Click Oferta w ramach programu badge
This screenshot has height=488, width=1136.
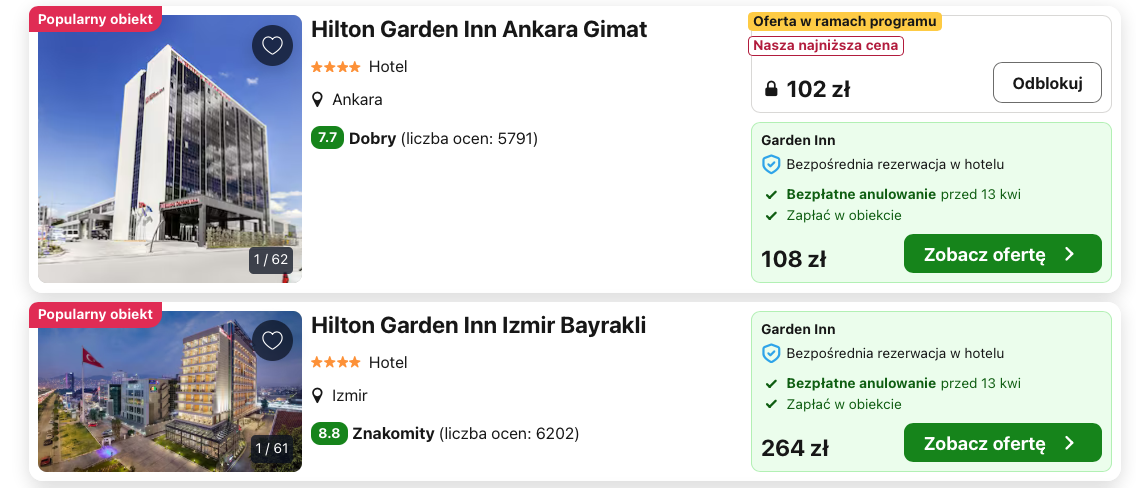tap(845, 21)
